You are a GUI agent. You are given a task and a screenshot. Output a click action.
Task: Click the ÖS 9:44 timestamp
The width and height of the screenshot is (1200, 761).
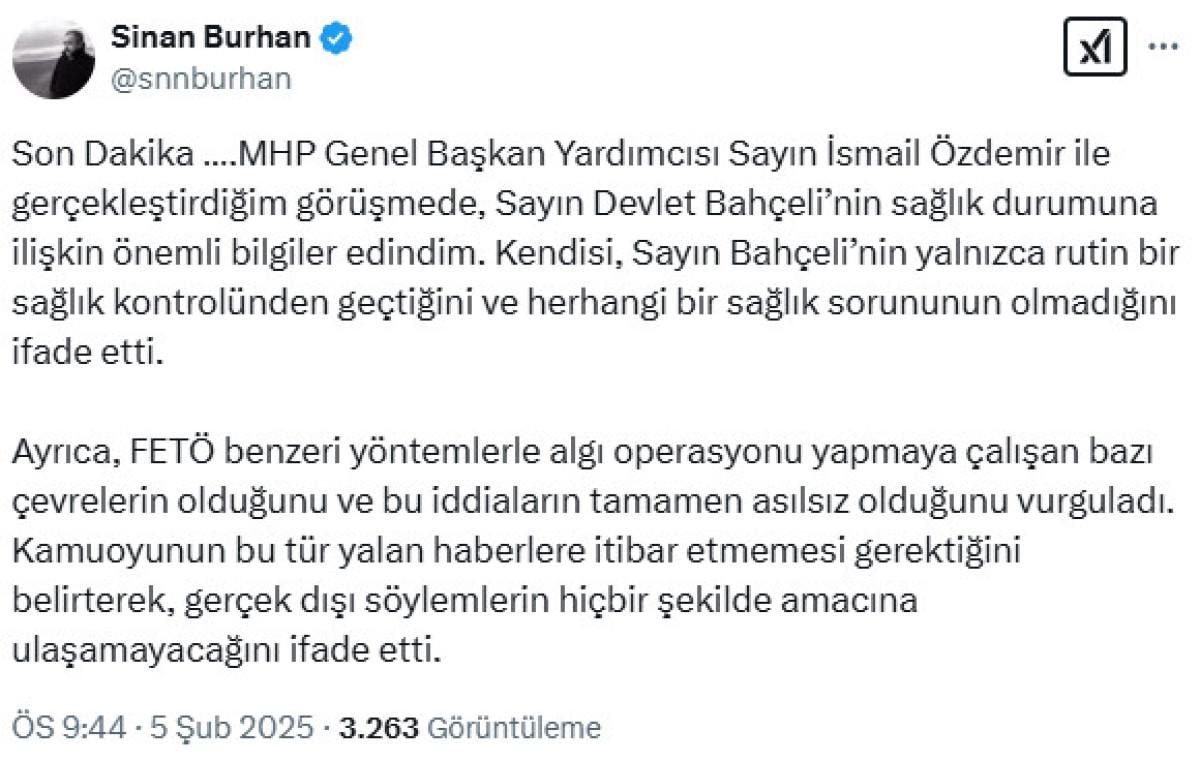tap(68, 727)
